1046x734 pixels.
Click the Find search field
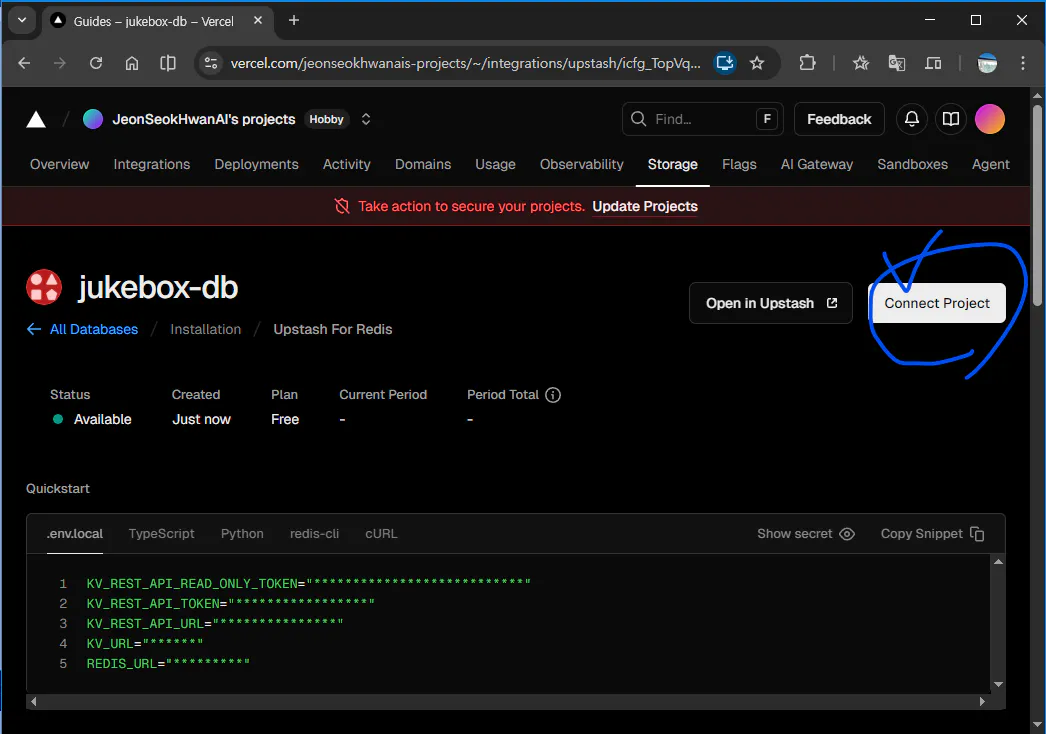click(x=702, y=119)
